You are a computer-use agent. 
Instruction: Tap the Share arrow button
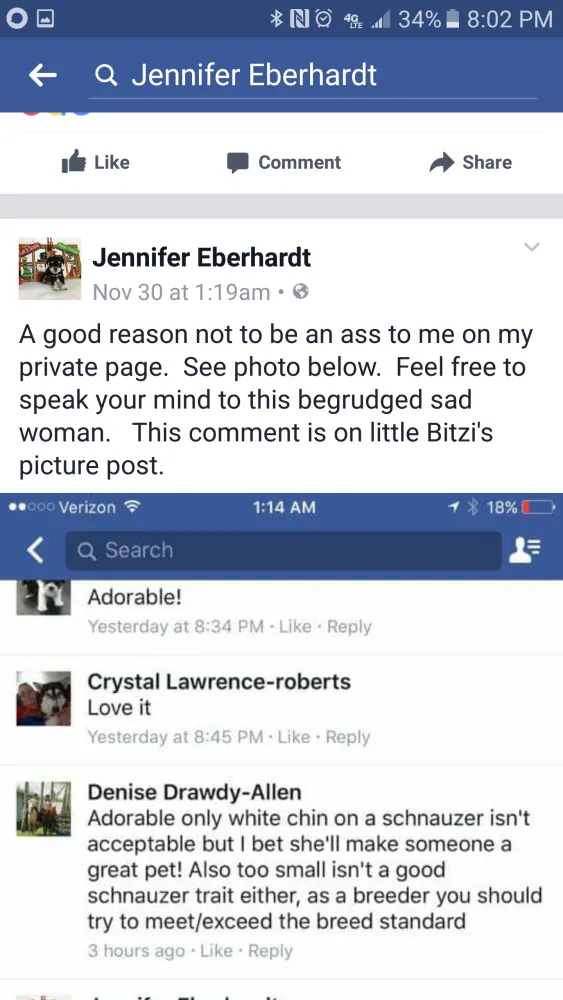[x=471, y=163]
